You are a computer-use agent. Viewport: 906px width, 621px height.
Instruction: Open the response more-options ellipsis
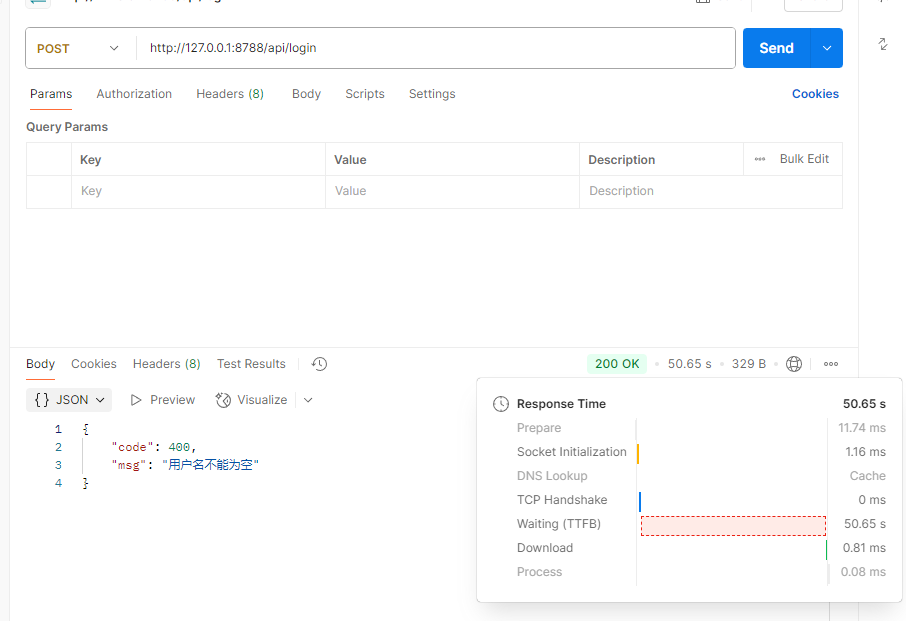(x=831, y=364)
